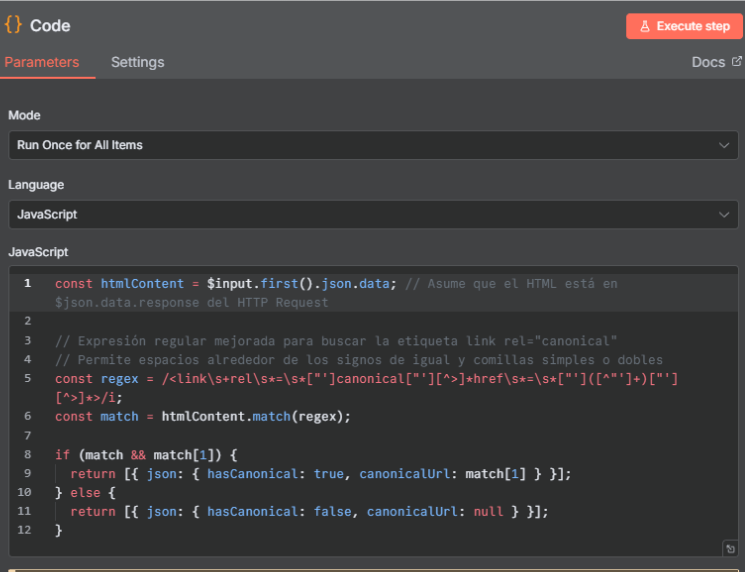
Task: Click 'canonicalUrl: match[1]' on line 9
Action: 443,474
